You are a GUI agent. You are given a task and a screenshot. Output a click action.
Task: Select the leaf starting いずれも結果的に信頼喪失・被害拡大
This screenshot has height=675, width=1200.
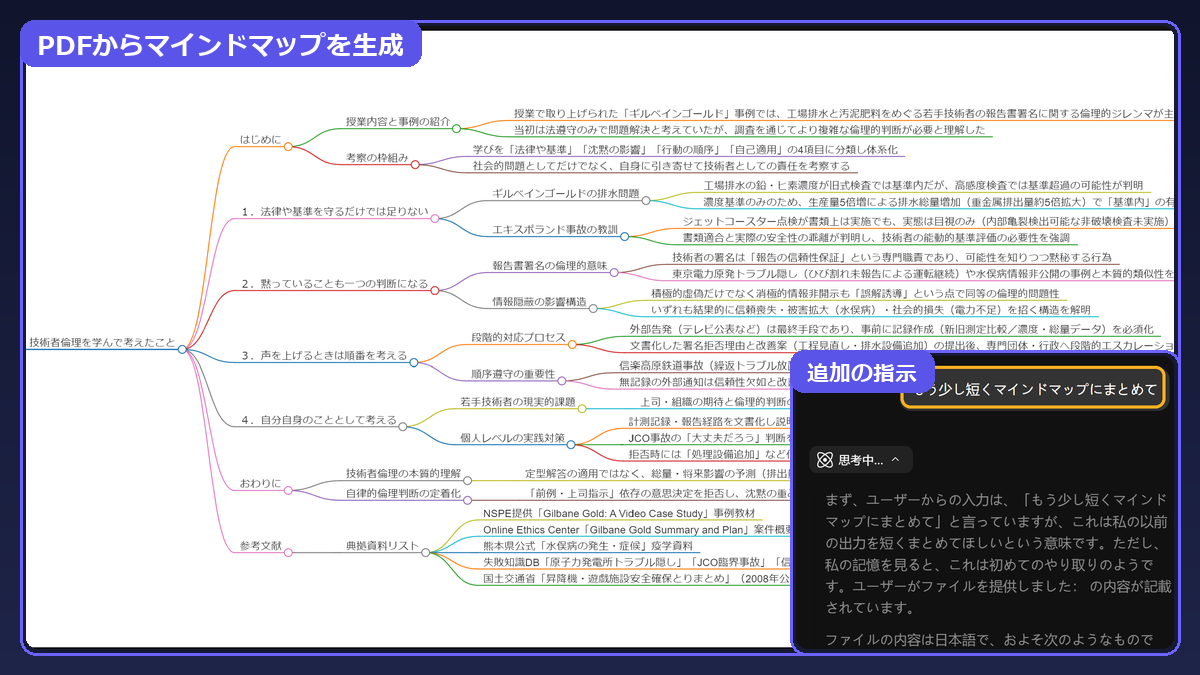click(x=870, y=310)
